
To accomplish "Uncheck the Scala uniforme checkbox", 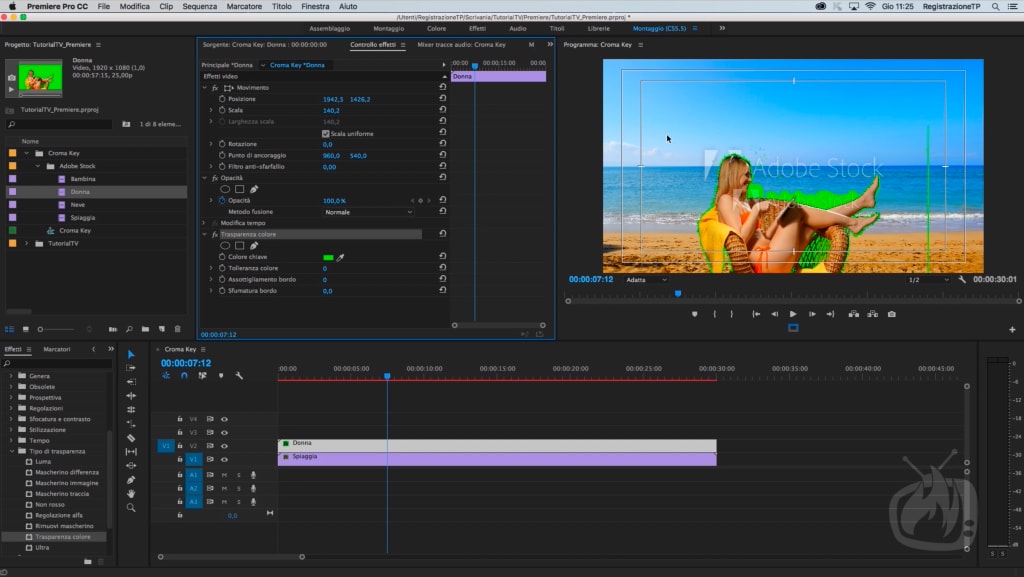I will pyautogui.click(x=325, y=134).
